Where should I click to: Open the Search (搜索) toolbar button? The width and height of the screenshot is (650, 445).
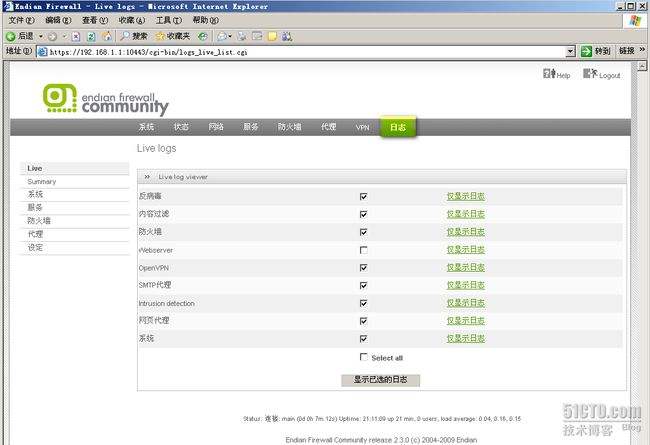point(134,36)
